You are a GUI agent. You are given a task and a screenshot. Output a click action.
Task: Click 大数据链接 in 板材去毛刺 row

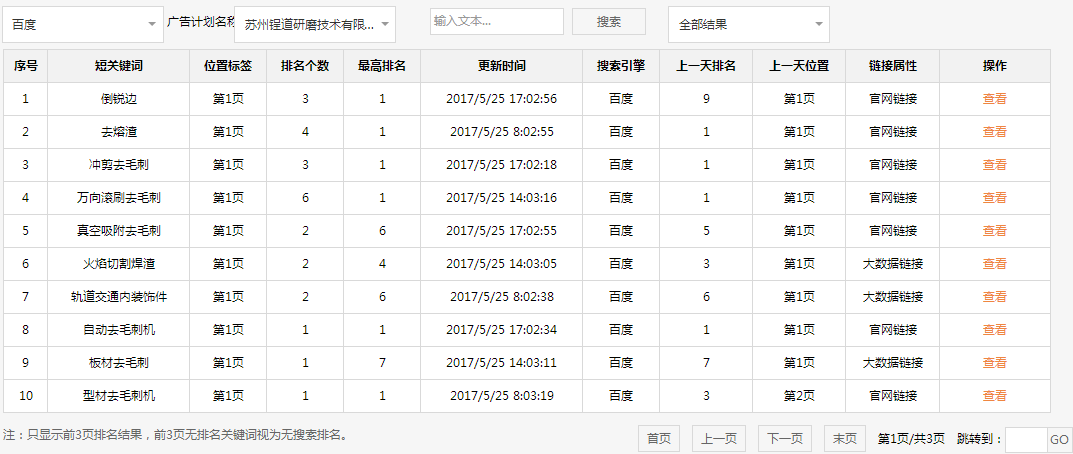coord(893,362)
